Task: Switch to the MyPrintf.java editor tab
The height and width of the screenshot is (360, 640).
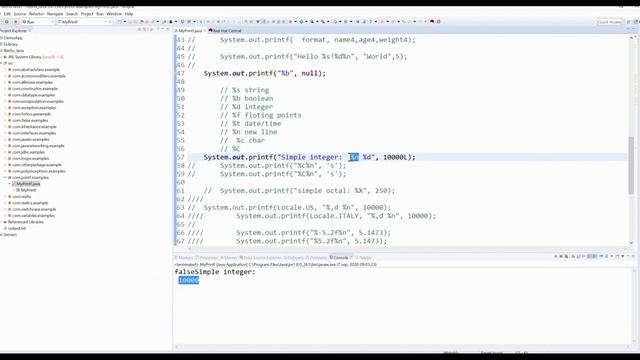Action: point(190,31)
